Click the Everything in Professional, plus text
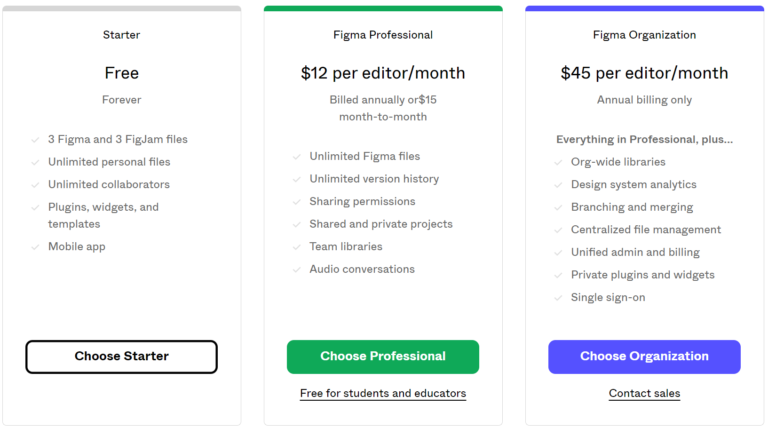Screen dimensions: 768x428 [x=644, y=140]
